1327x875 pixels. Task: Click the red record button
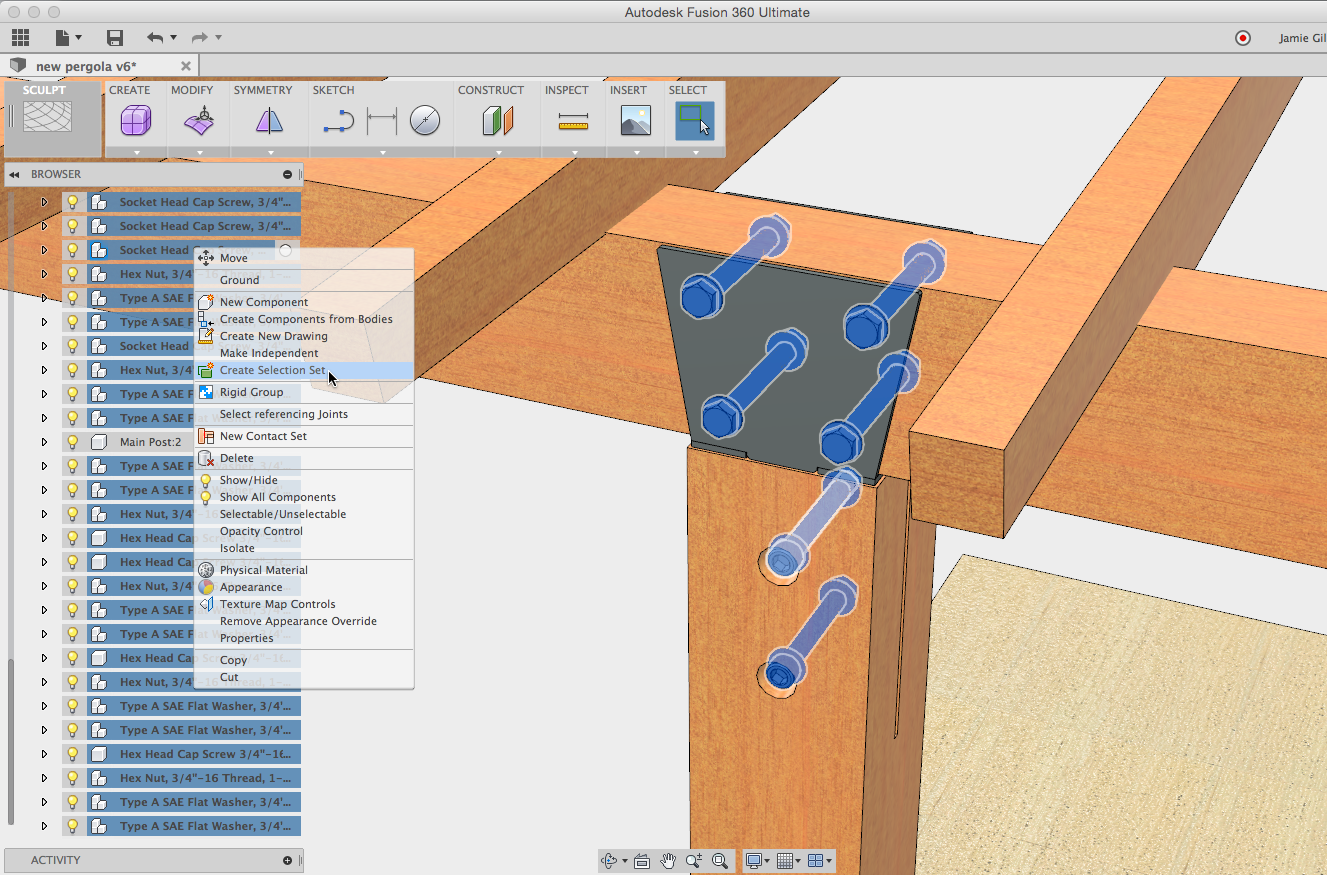click(1243, 38)
